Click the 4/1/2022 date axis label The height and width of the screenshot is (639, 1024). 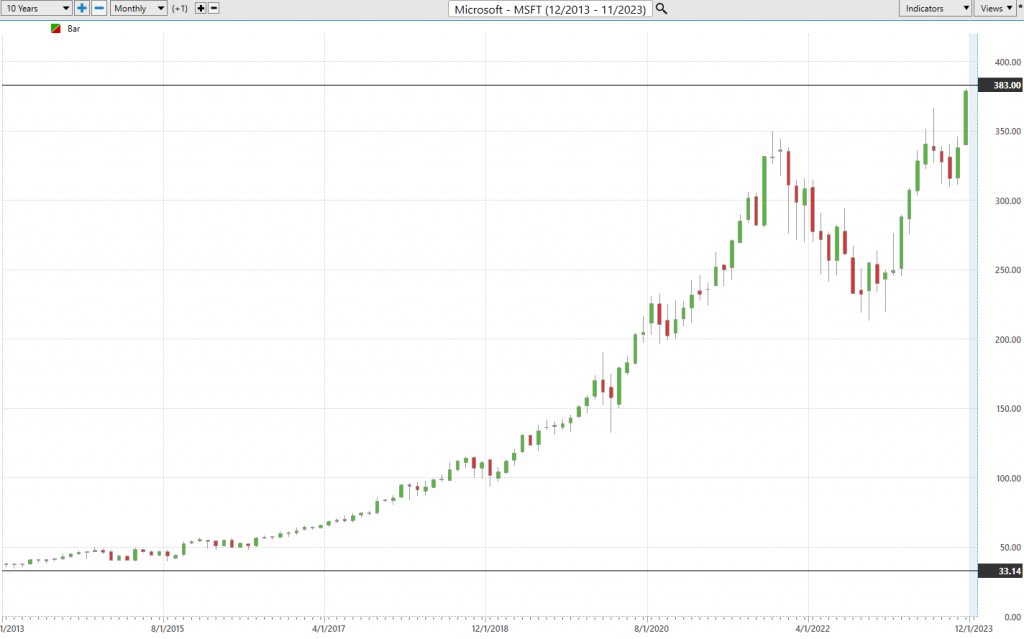(812, 629)
